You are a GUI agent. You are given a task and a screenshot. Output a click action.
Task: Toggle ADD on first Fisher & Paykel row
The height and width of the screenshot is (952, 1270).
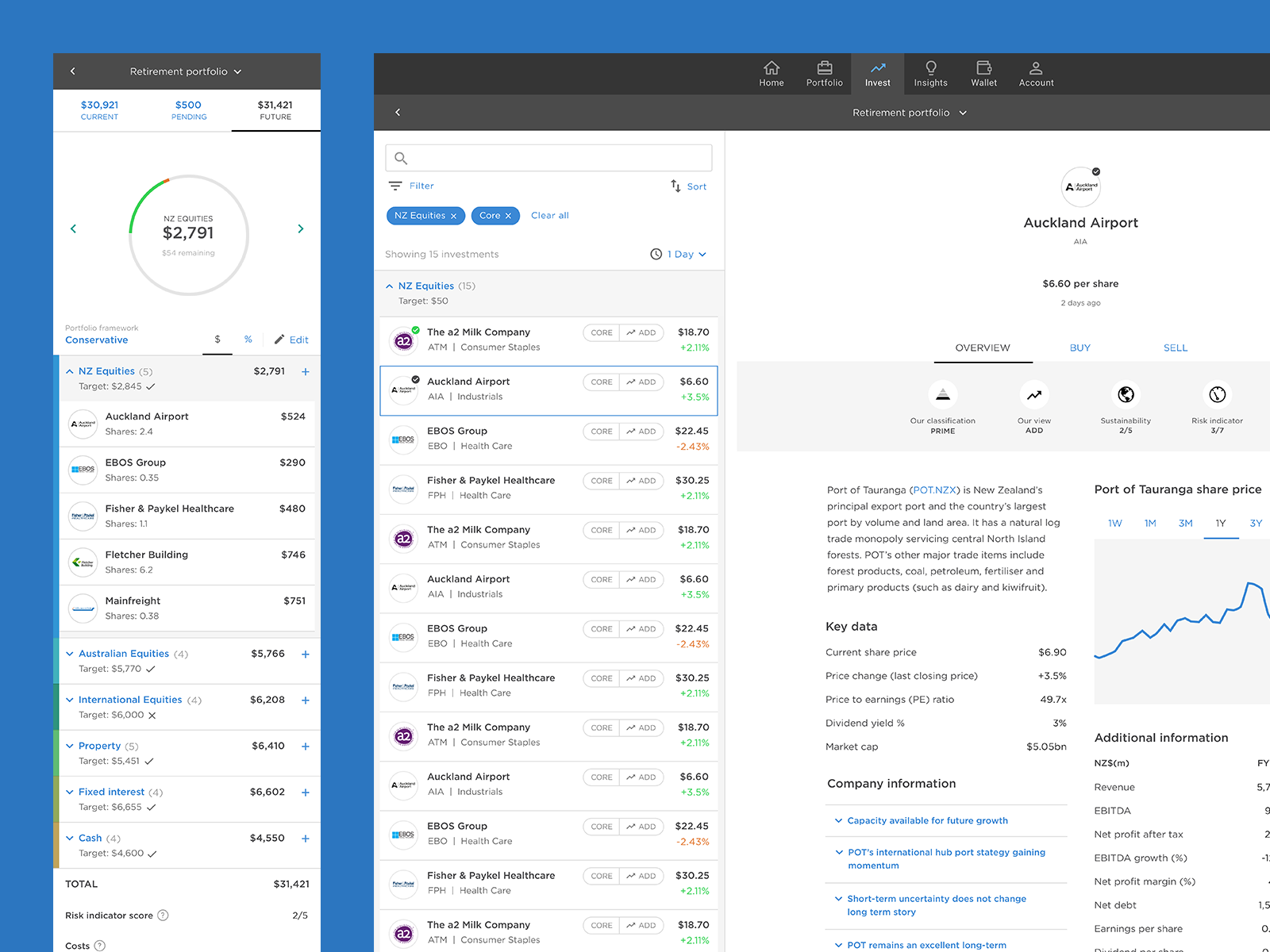coord(641,481)
